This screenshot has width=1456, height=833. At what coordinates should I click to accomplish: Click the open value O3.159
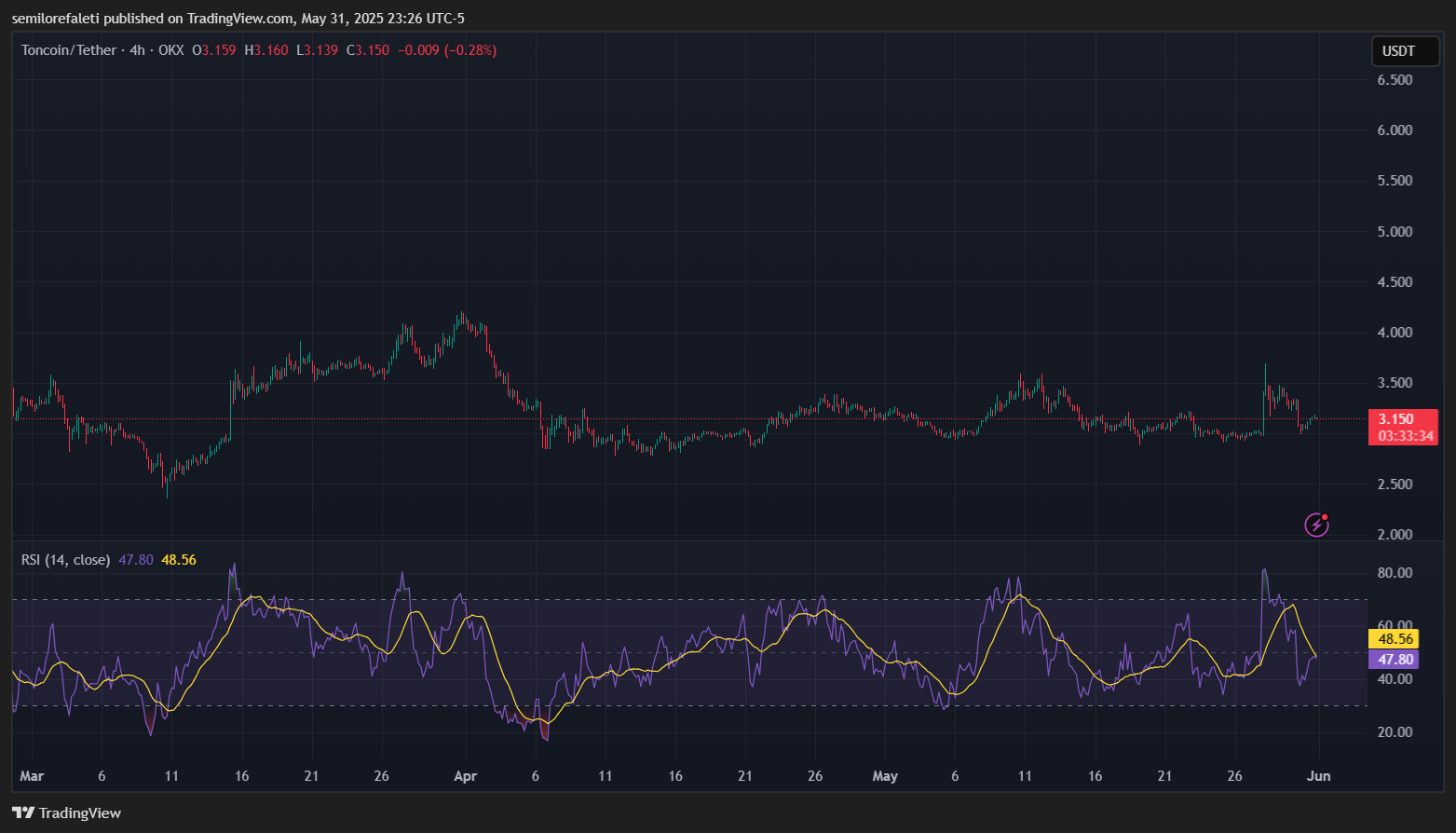coord(214,50)
